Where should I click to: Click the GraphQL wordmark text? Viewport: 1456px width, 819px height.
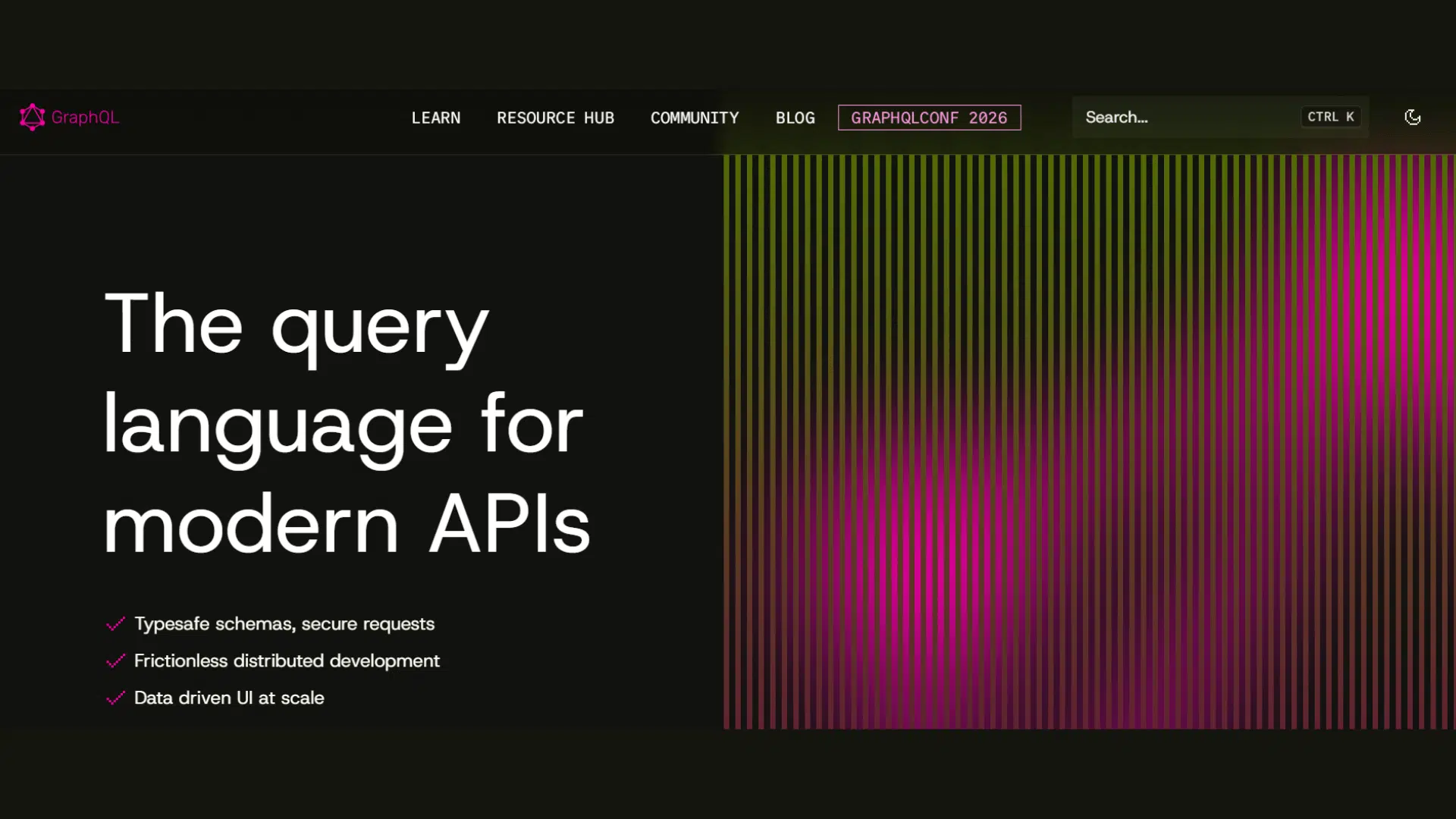[x=85, y=118]
